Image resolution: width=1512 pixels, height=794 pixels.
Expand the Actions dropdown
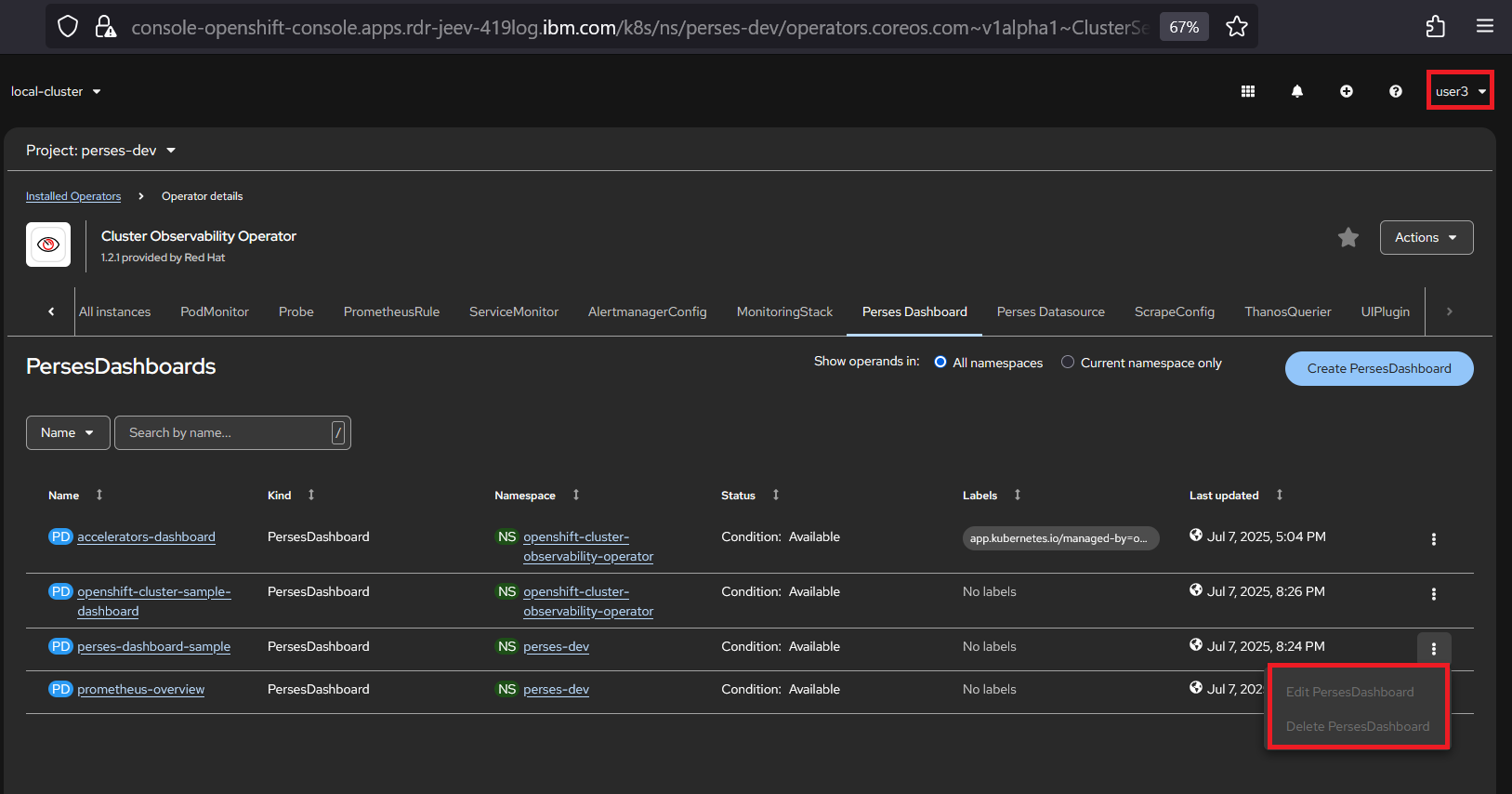tap(1426, 238)
